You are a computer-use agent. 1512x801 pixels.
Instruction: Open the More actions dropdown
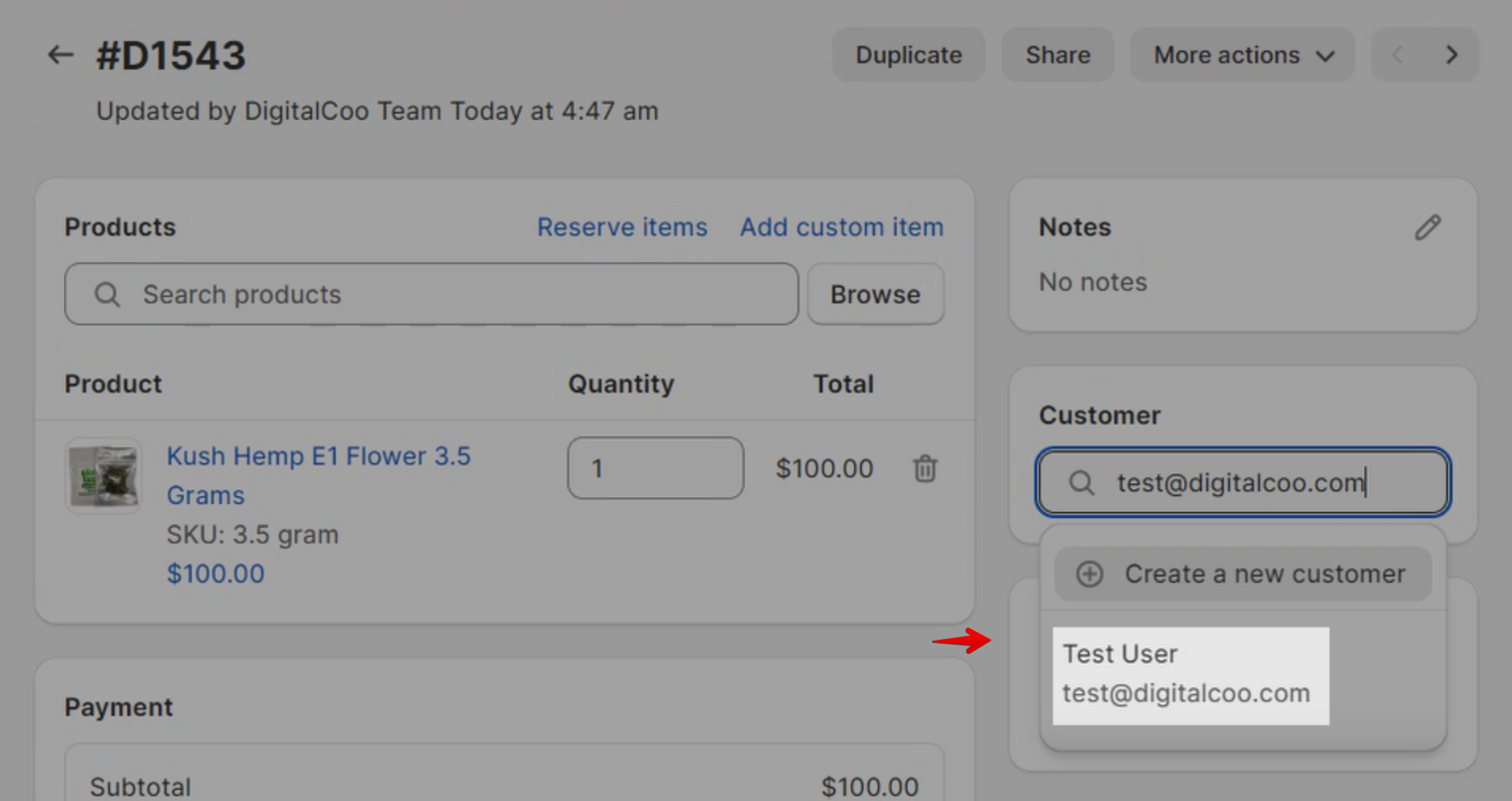point(1241,55)
